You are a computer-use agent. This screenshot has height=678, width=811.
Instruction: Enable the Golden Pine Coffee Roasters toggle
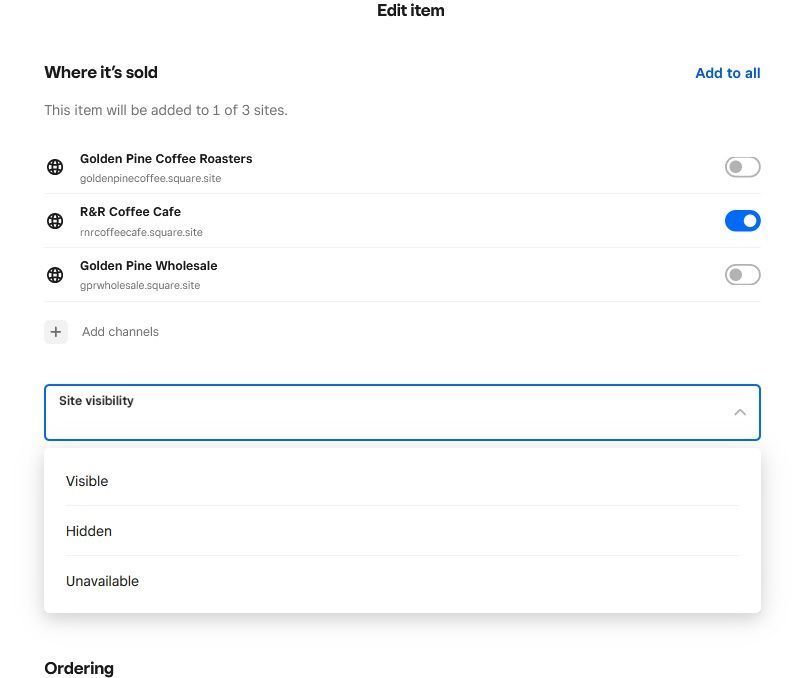(742, 167)
